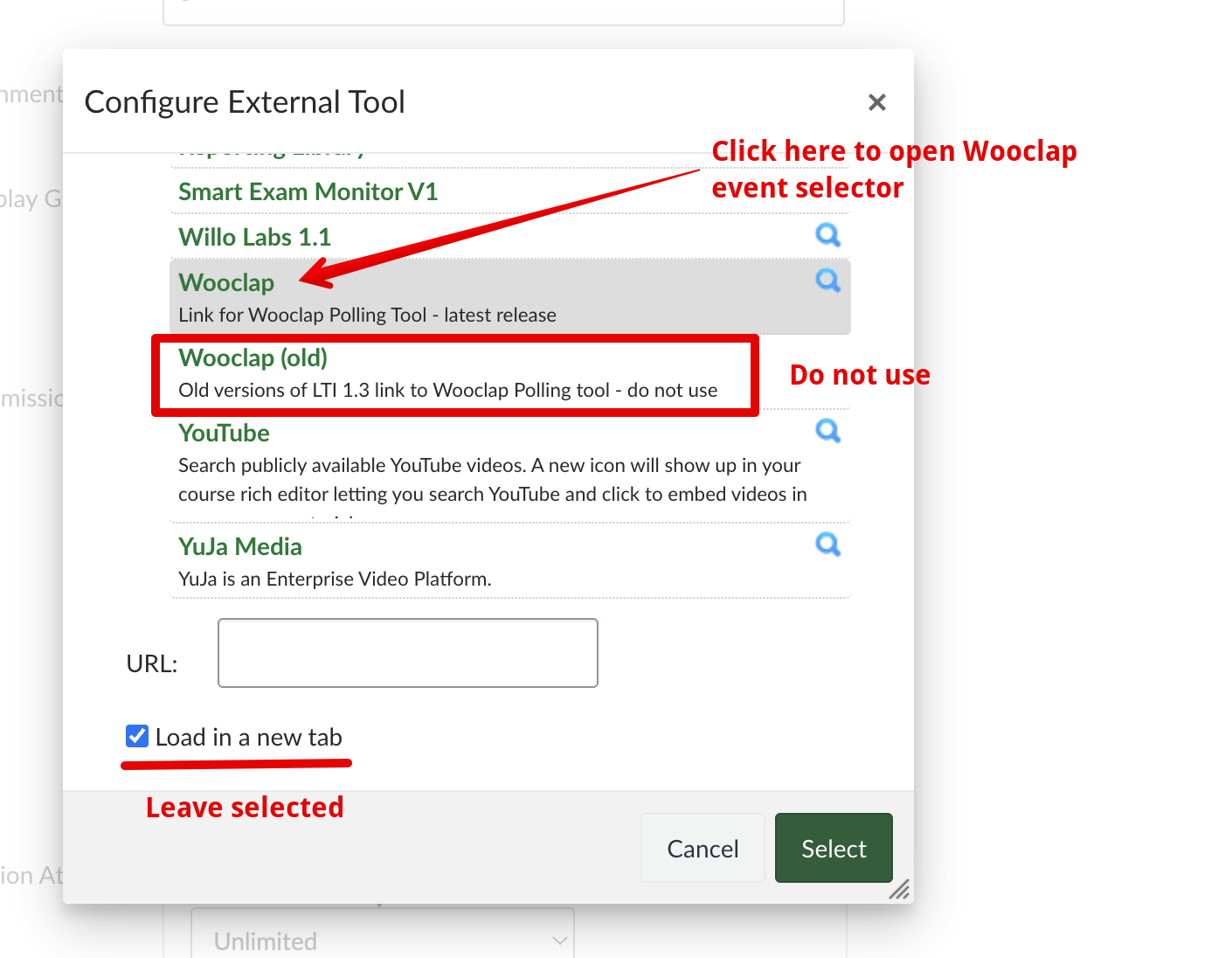
Task: Open the YouTube search magnifier icon
Action: [x=827, y=431]
